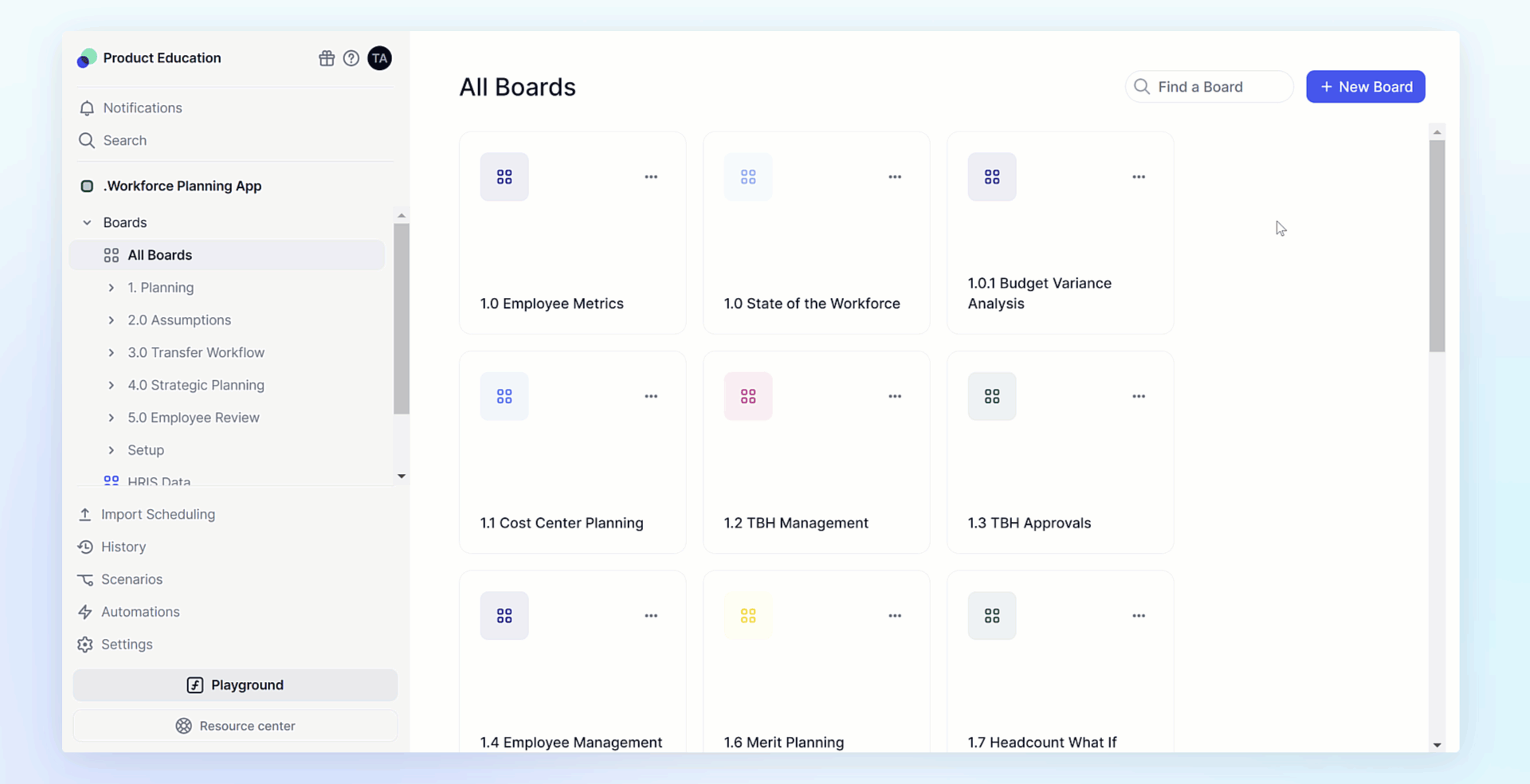Viewport: 1530px width, 784px height.
Task: Open the 1.1 Cost Center Planning board icon
Action: coord(504,396)
